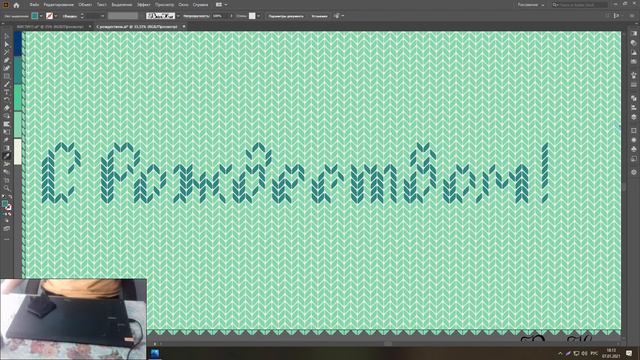The height and width of the screenshot is (360, 640).
Task: Open the Artboards square panel icon
Action: [633, 131]
